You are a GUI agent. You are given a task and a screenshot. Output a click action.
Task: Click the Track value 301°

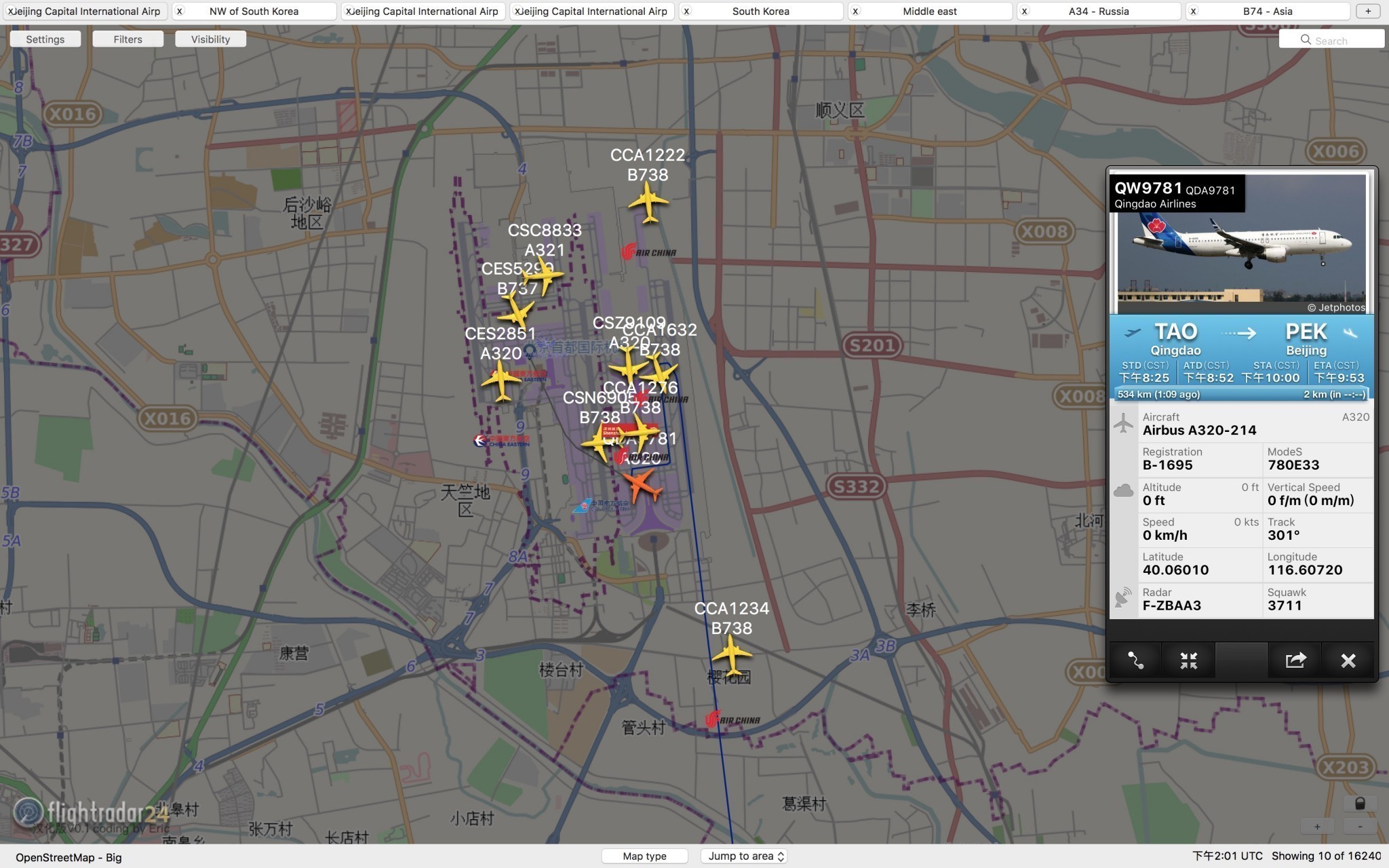[x=1283, y=535]
